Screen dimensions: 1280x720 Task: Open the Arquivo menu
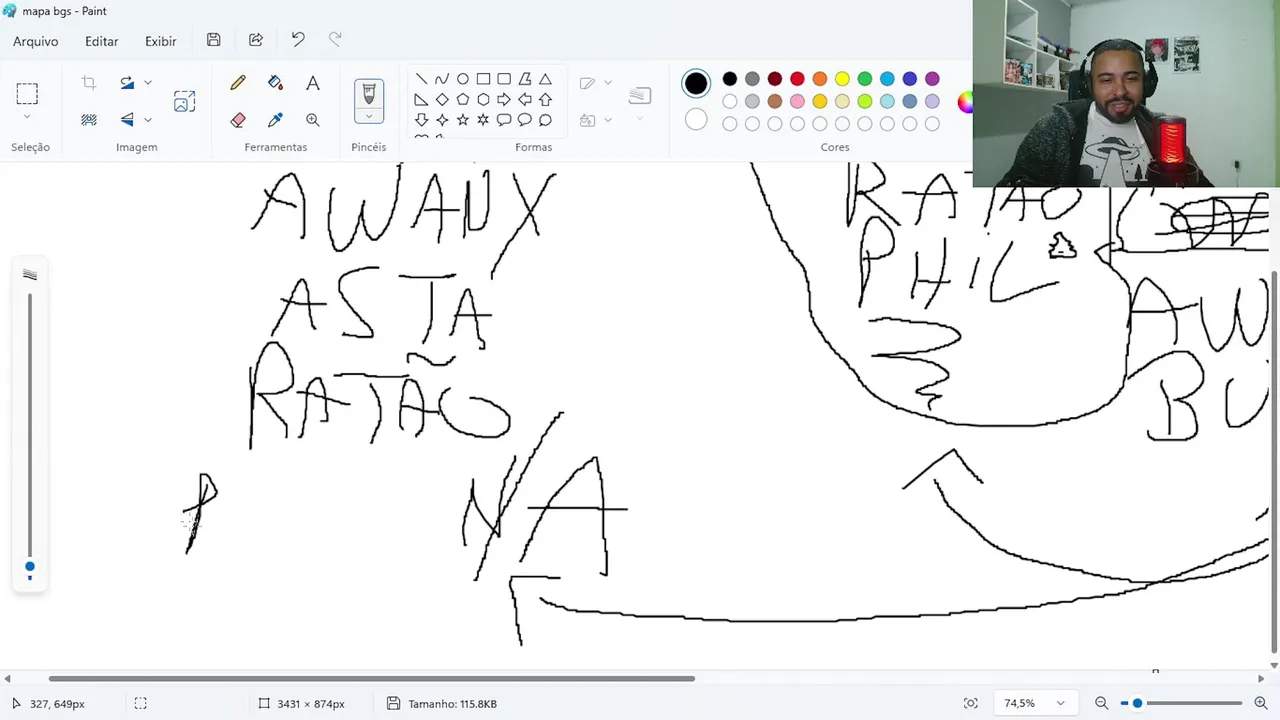coord(36,41)
